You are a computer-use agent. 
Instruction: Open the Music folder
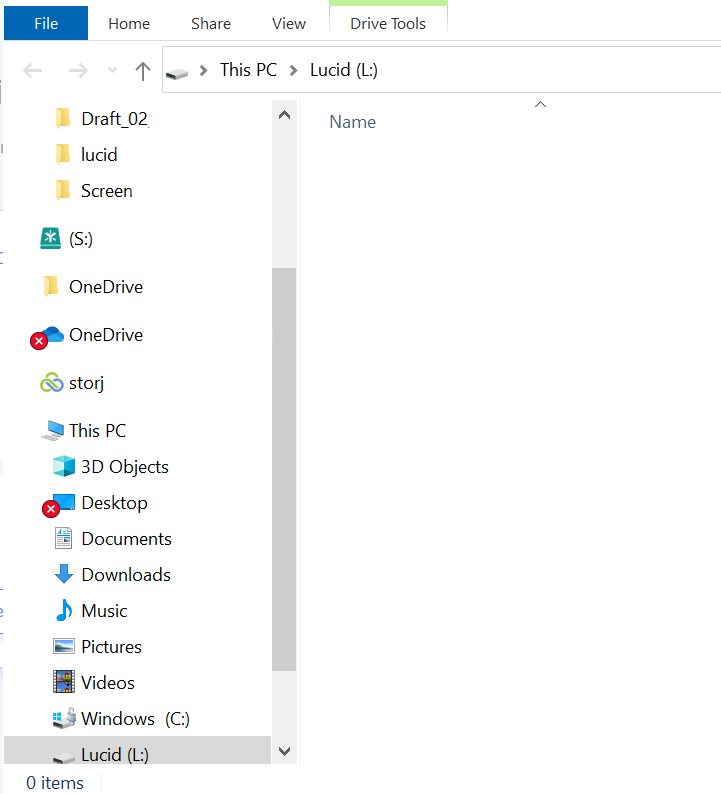tap(104, 611)
